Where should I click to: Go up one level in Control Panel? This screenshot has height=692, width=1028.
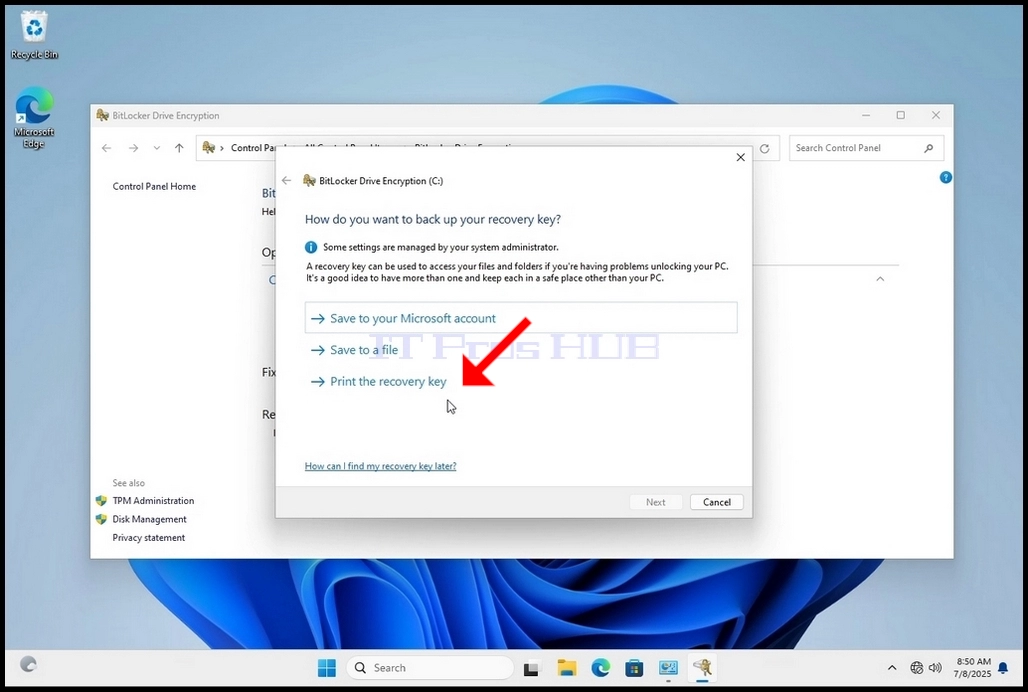[179, 148]
